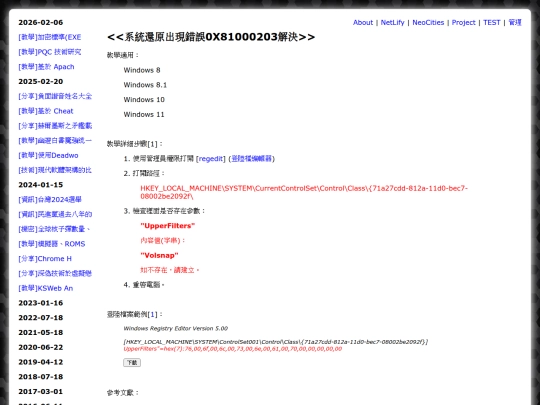
Task: Open the '[教學]KSWeb An' article link
Action: tap(45, 288)
